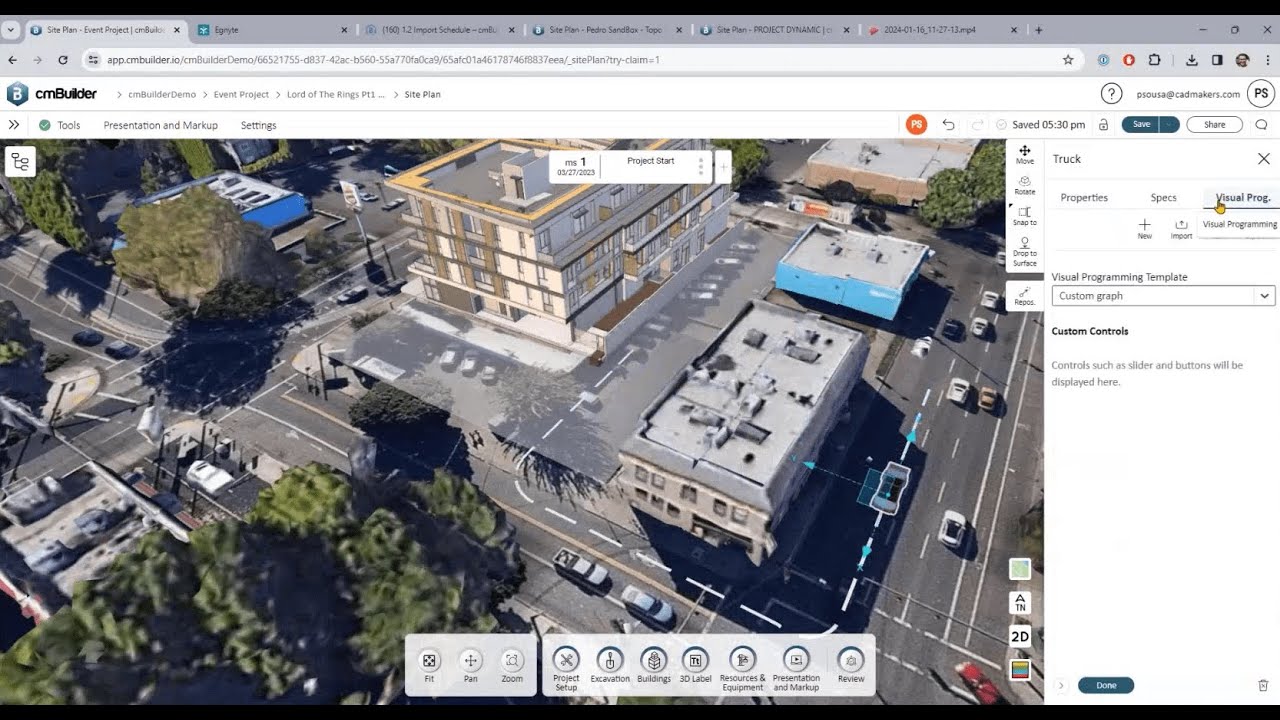Screen dimensions: 1280x720
Task: Open the Visual Programming Template dropdown
Action: (x=1163, y=296)
